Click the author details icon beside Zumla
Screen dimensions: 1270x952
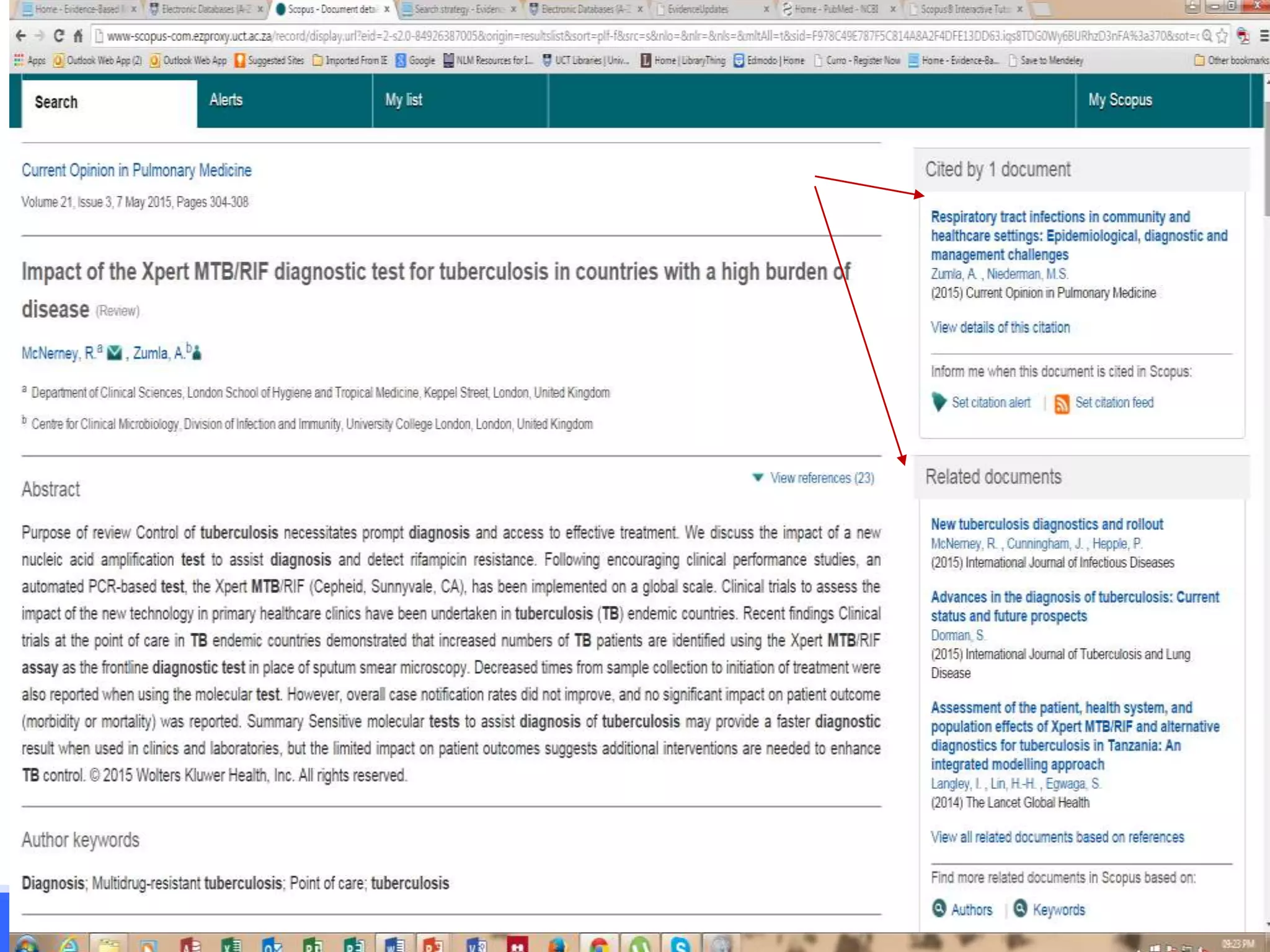(197, 353)
